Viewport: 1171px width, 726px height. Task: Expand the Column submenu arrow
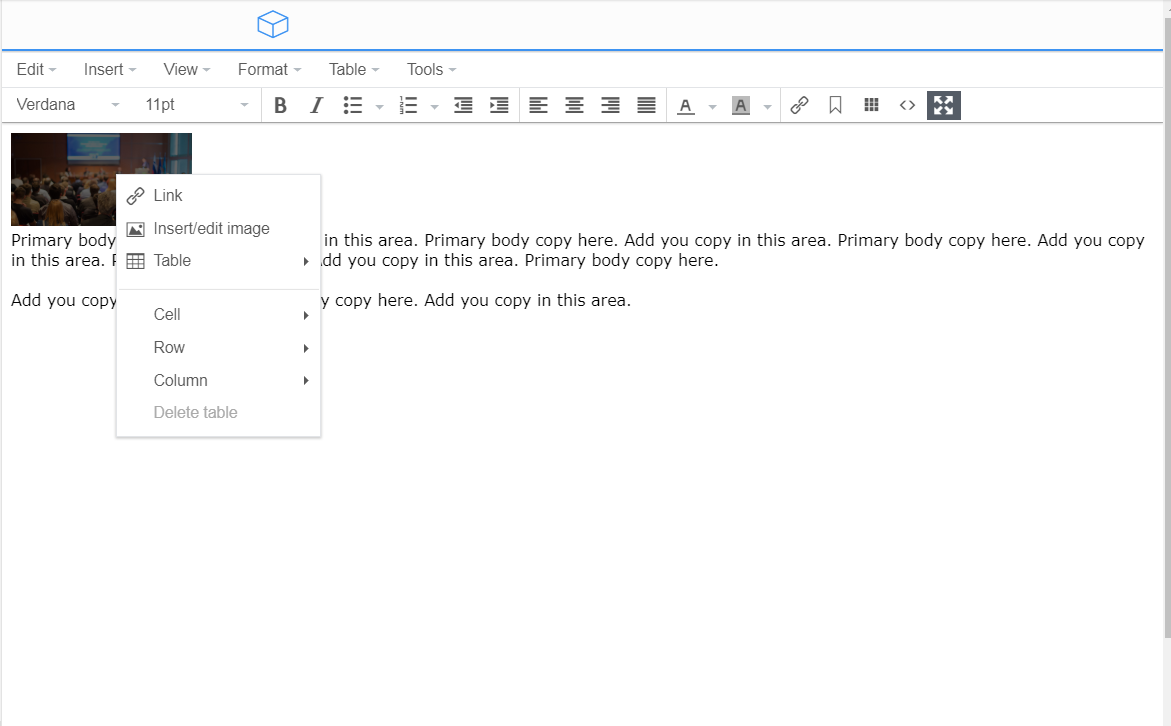click(x=306, y=381)
